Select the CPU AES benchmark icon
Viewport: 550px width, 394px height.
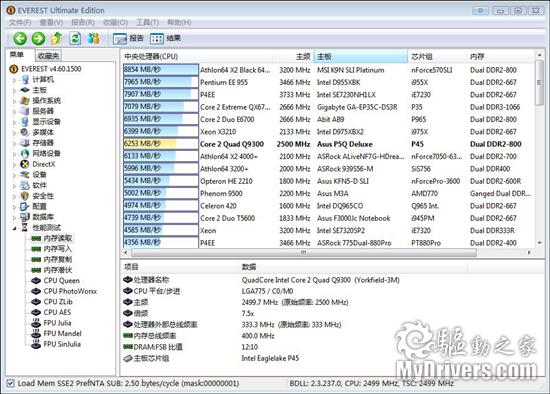36,312
